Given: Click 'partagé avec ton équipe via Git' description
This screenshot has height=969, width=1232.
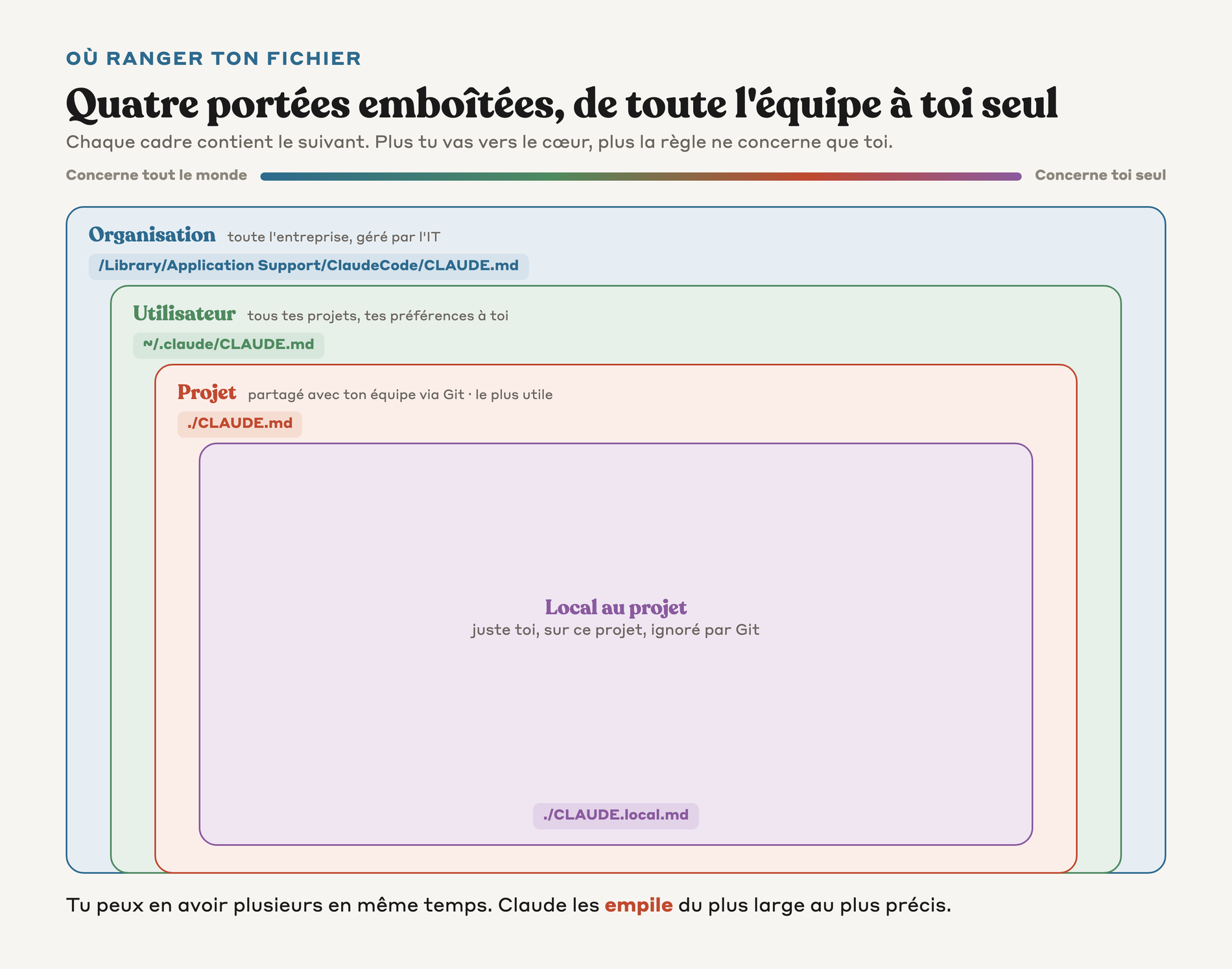Looking at the screenshot, I should click(400, 395).
